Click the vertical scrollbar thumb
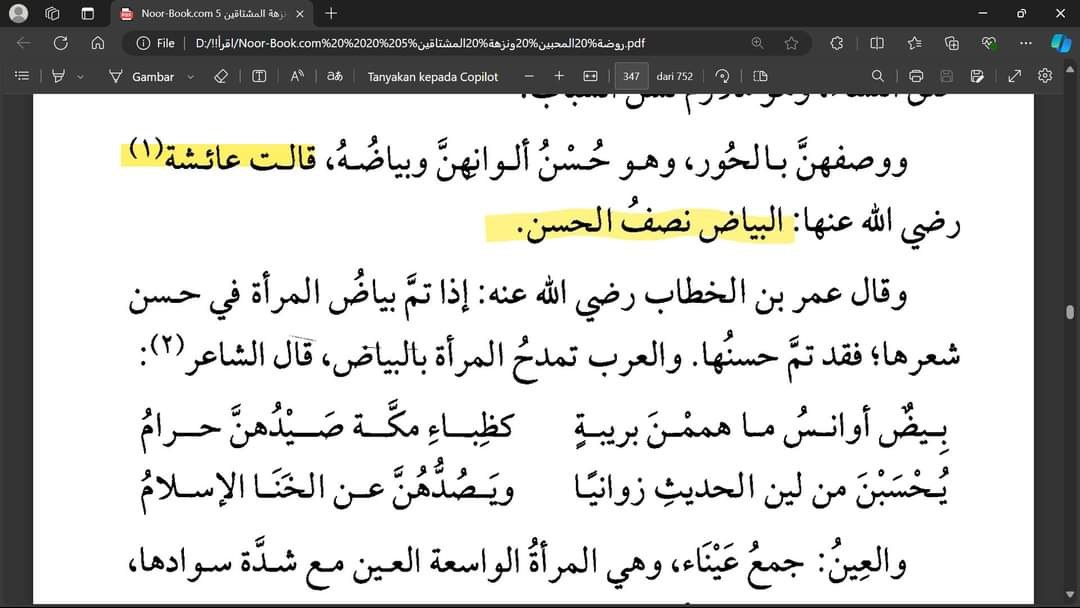Viewport: 1080px width, 608px height. tap(1070, 312)
